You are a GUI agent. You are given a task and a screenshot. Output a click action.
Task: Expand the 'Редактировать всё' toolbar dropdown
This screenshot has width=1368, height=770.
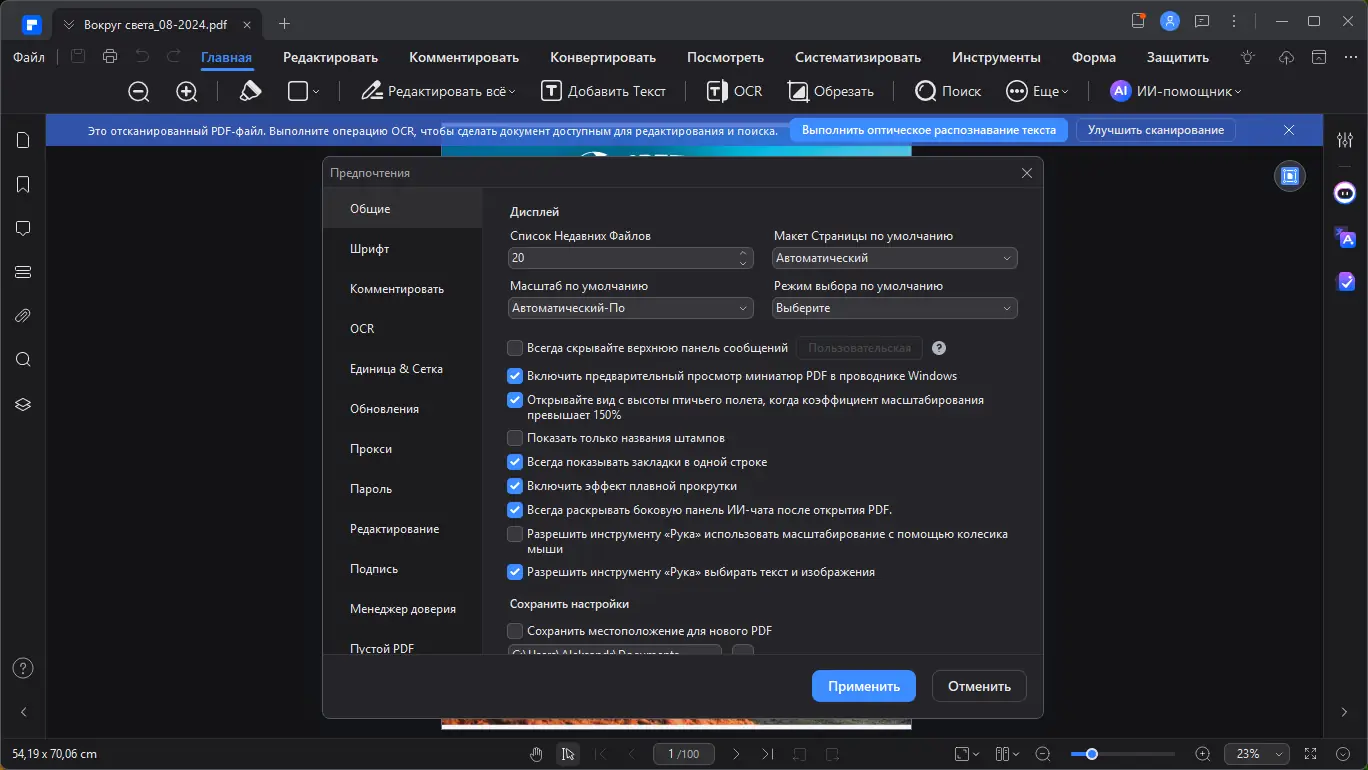[x=512, y=92]
